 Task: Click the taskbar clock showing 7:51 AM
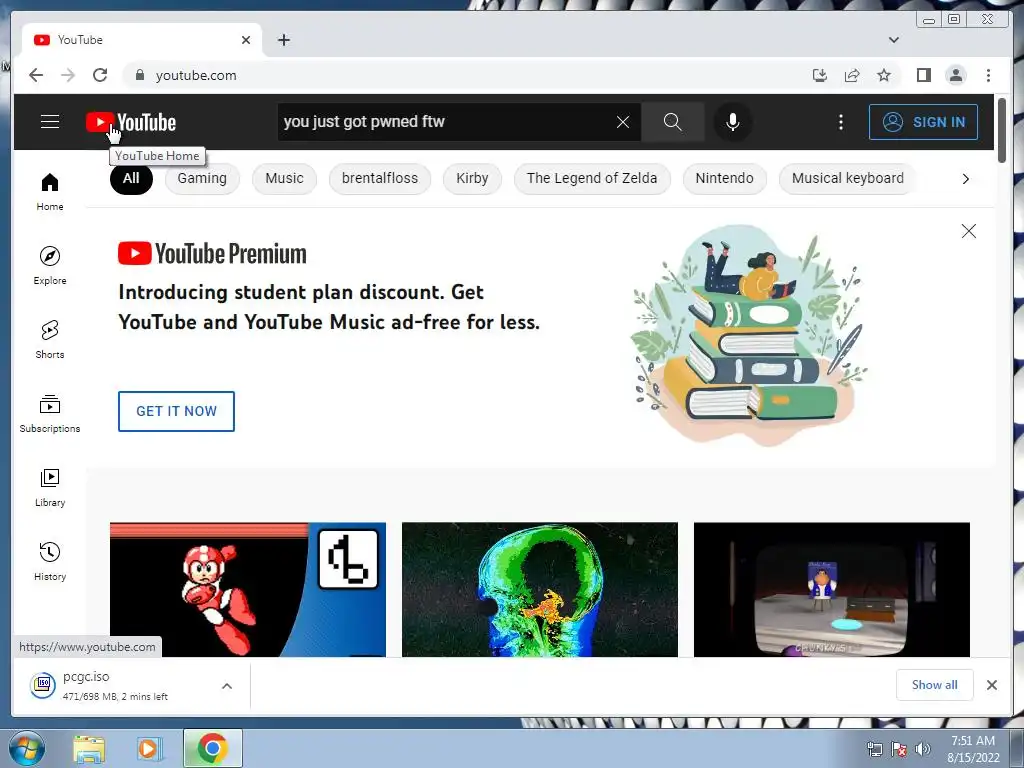[973, 748]
